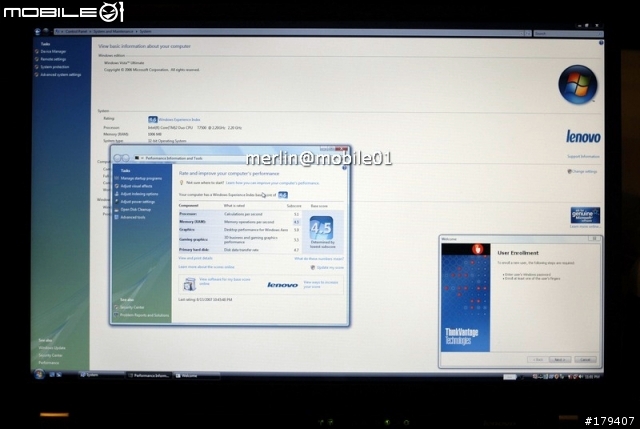Open Performance under See also in System window
640x429 pixels.
(49, 363)
